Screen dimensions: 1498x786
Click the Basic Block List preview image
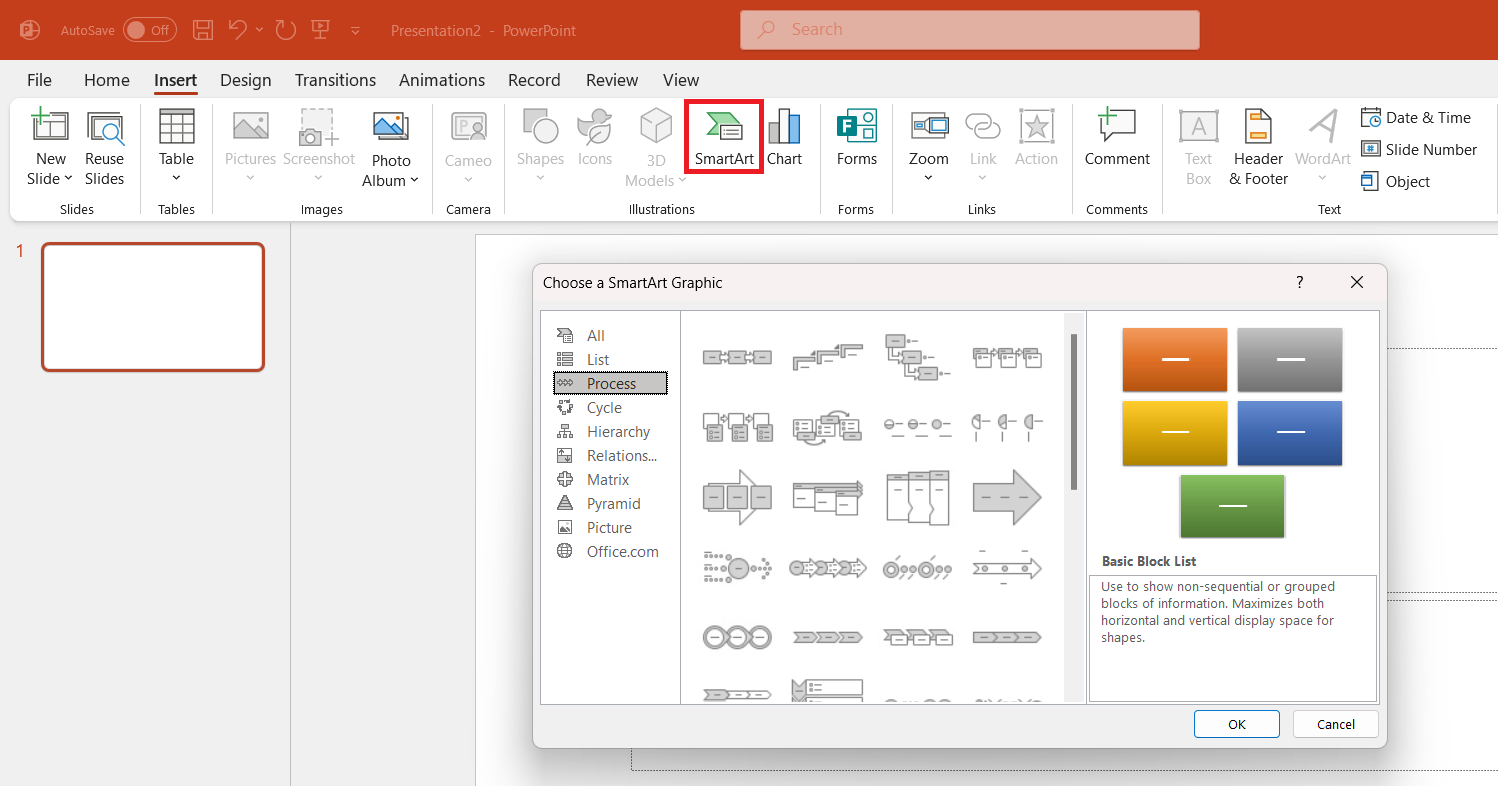click(1232, 433)
